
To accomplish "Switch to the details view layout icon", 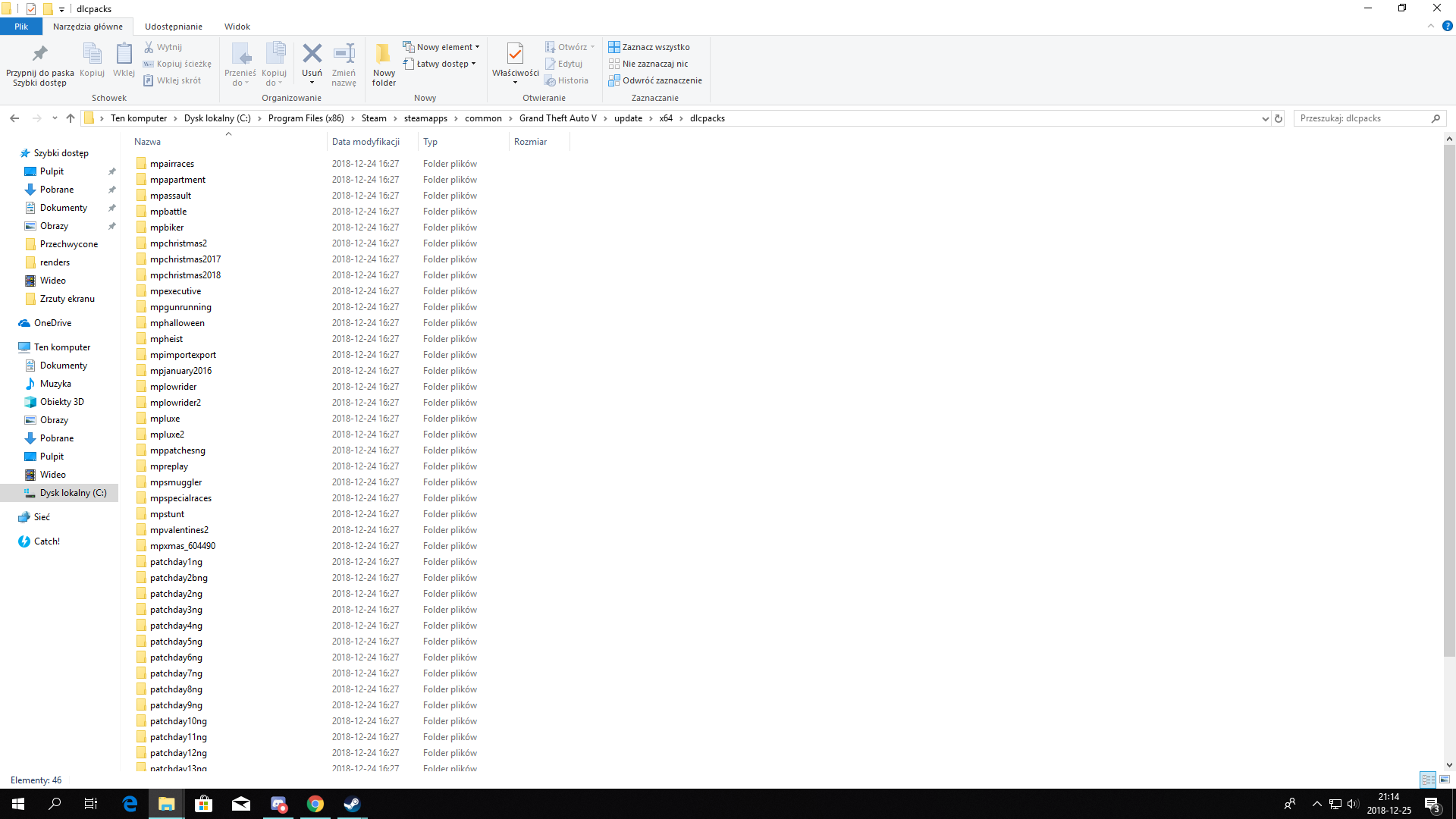I will [x=1428, y=780].
